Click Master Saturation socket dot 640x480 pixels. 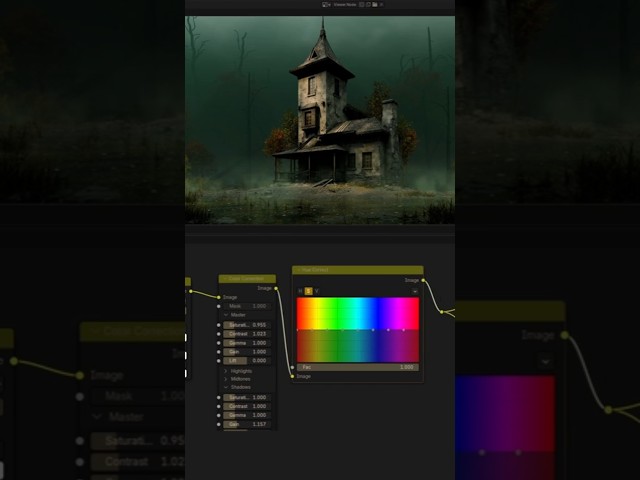click(219, 325)
